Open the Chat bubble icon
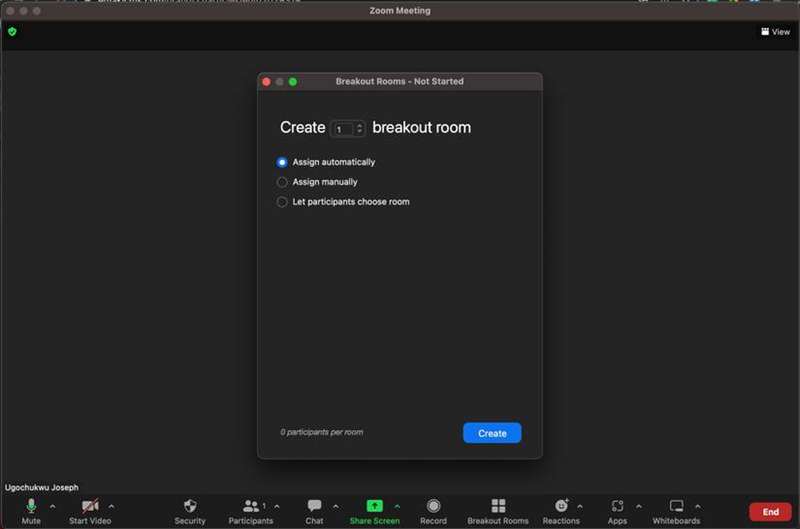Screen dimensions: 800x529 [314, 507]
